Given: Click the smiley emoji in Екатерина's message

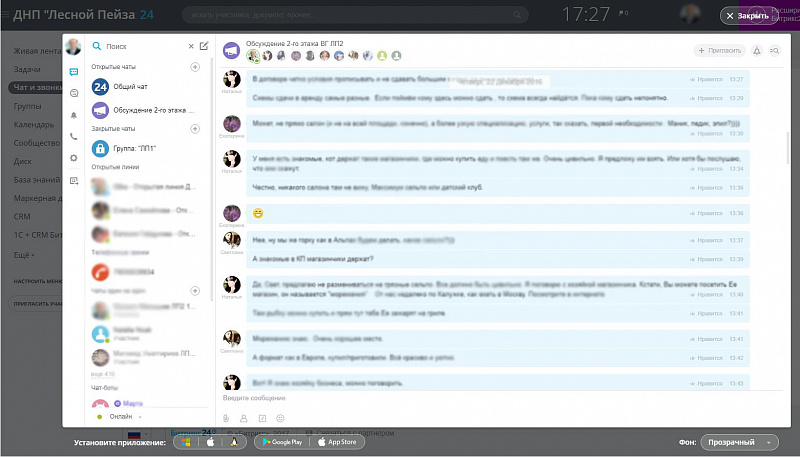Looking at the screenshot, I should point(258,213).
